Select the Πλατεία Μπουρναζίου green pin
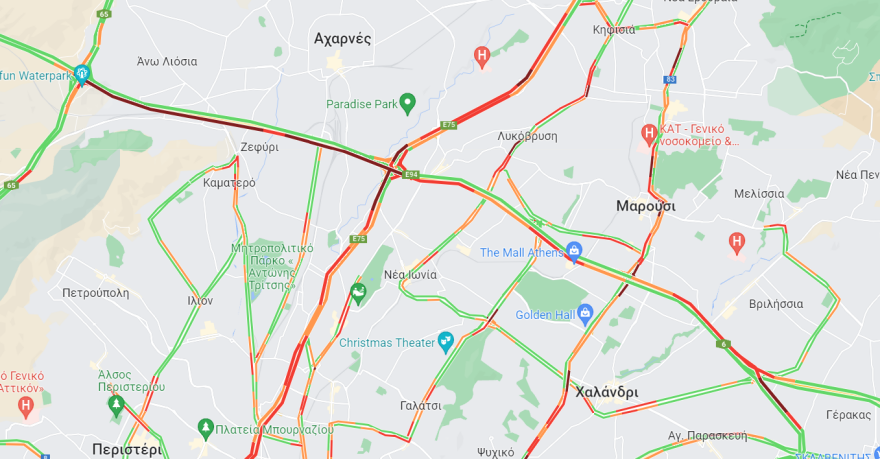Screen dimensions: 880x459 coord(206,429)
